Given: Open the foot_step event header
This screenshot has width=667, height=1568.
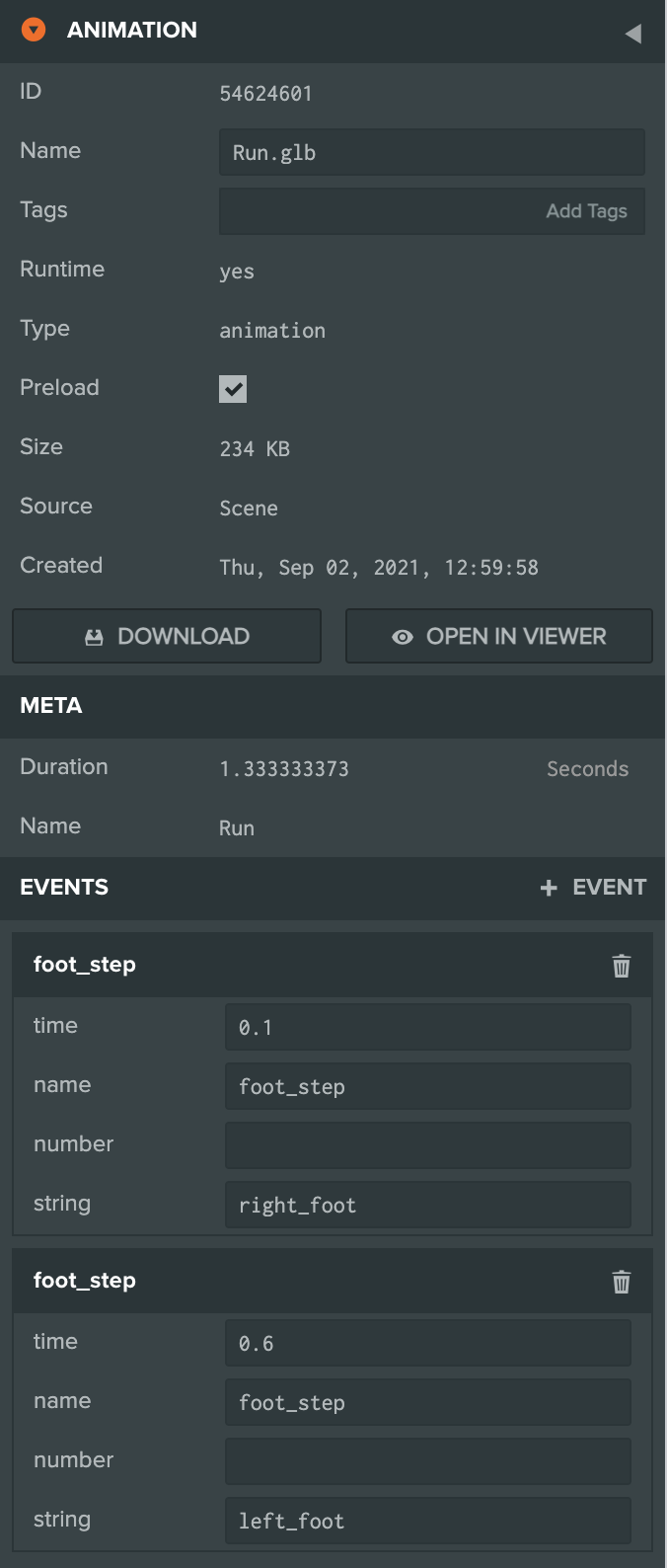Looking at the screenshot, I should pyautogui.click(x=85, y=965).
